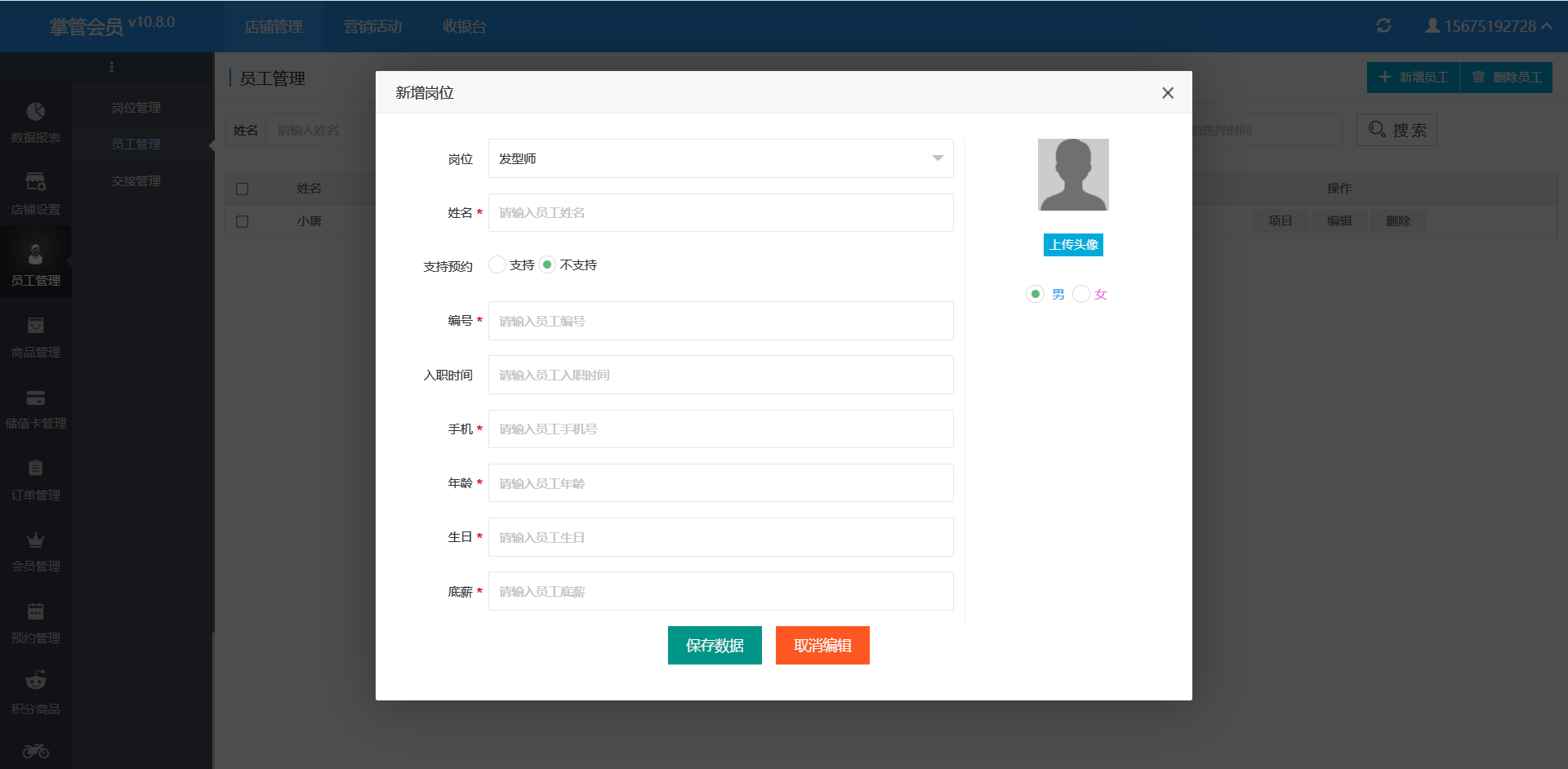Image resolution: width=1568 pixels, height=769 pixels.
Task: Open 商品管理 sidebar icon
Action: pyautogui.click(x=35, y=326)
